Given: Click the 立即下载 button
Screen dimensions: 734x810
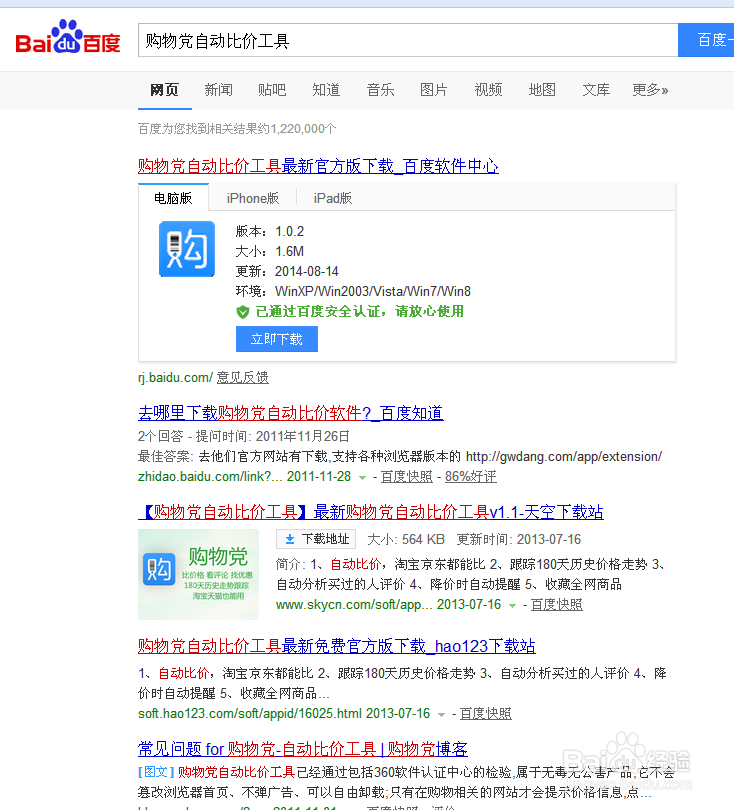Looking at the screenshot, I should point(277,339).
